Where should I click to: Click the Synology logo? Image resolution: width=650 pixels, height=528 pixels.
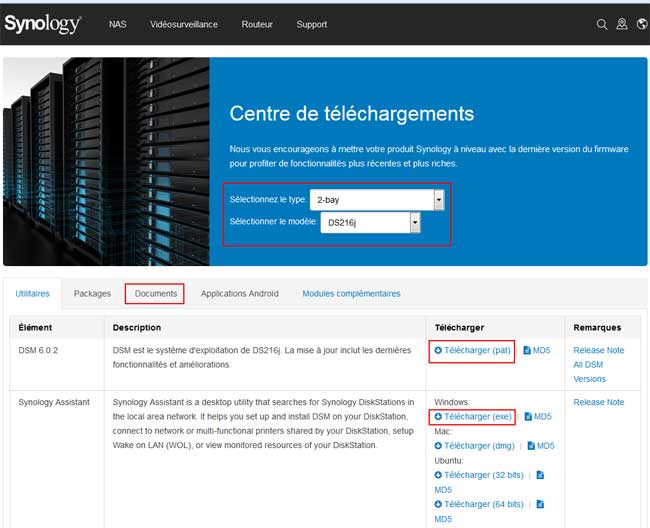(x=42, y=24)
